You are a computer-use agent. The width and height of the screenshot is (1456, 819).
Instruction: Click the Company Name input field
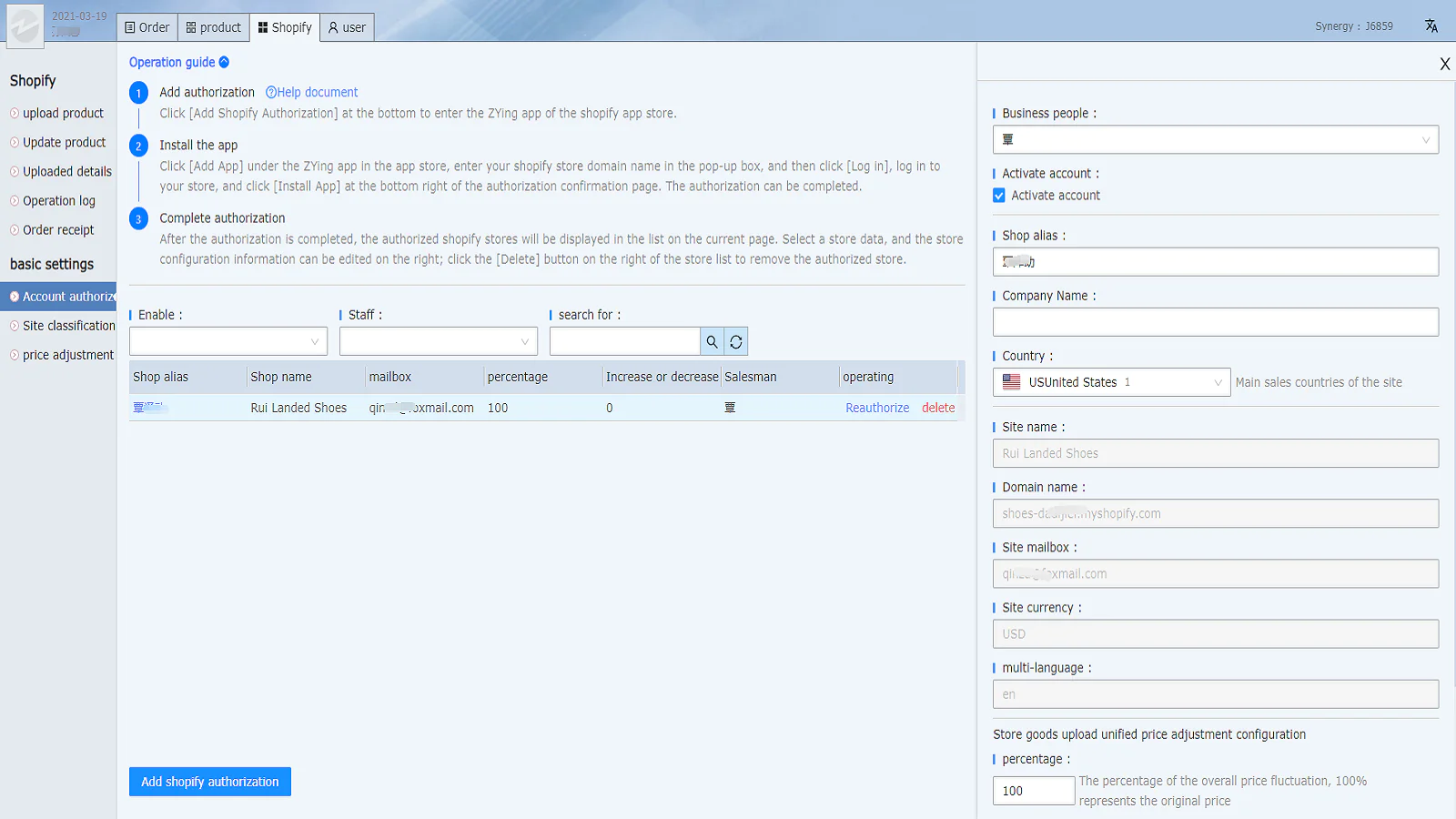pyautogui.click(x=1215, y=322)
